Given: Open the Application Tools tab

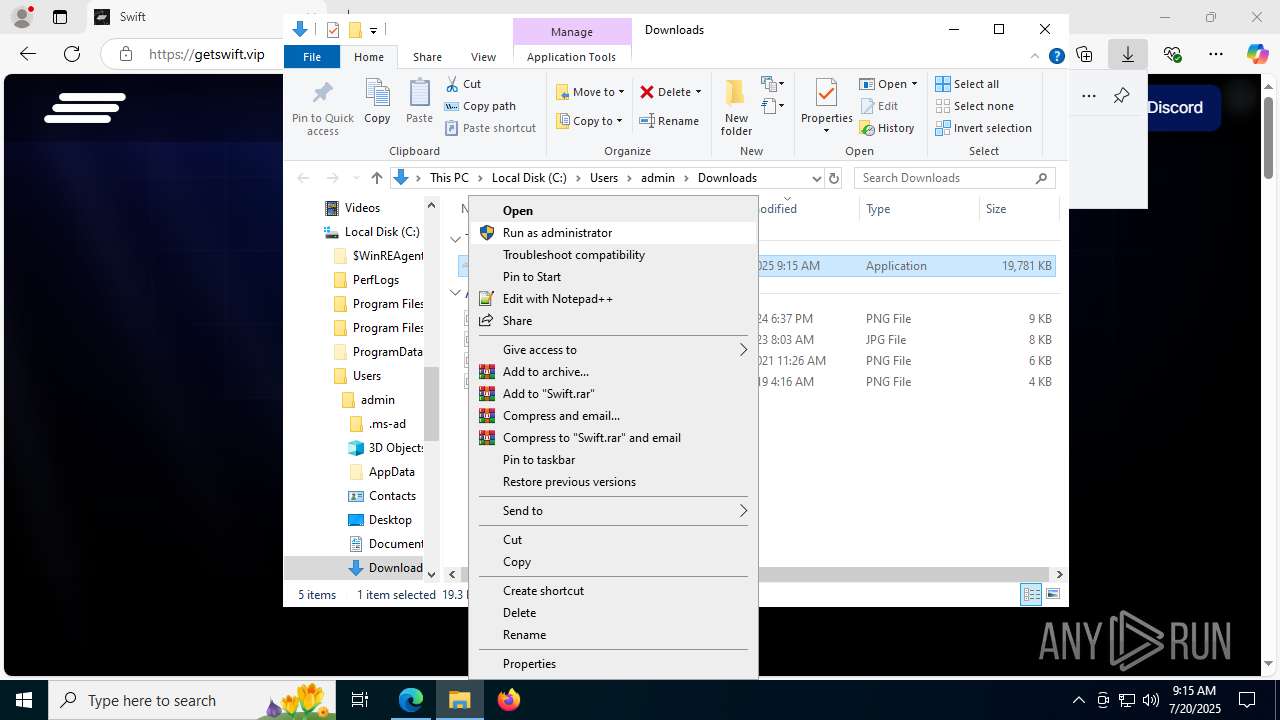Looking at the screenshot, I should (571, 57).
